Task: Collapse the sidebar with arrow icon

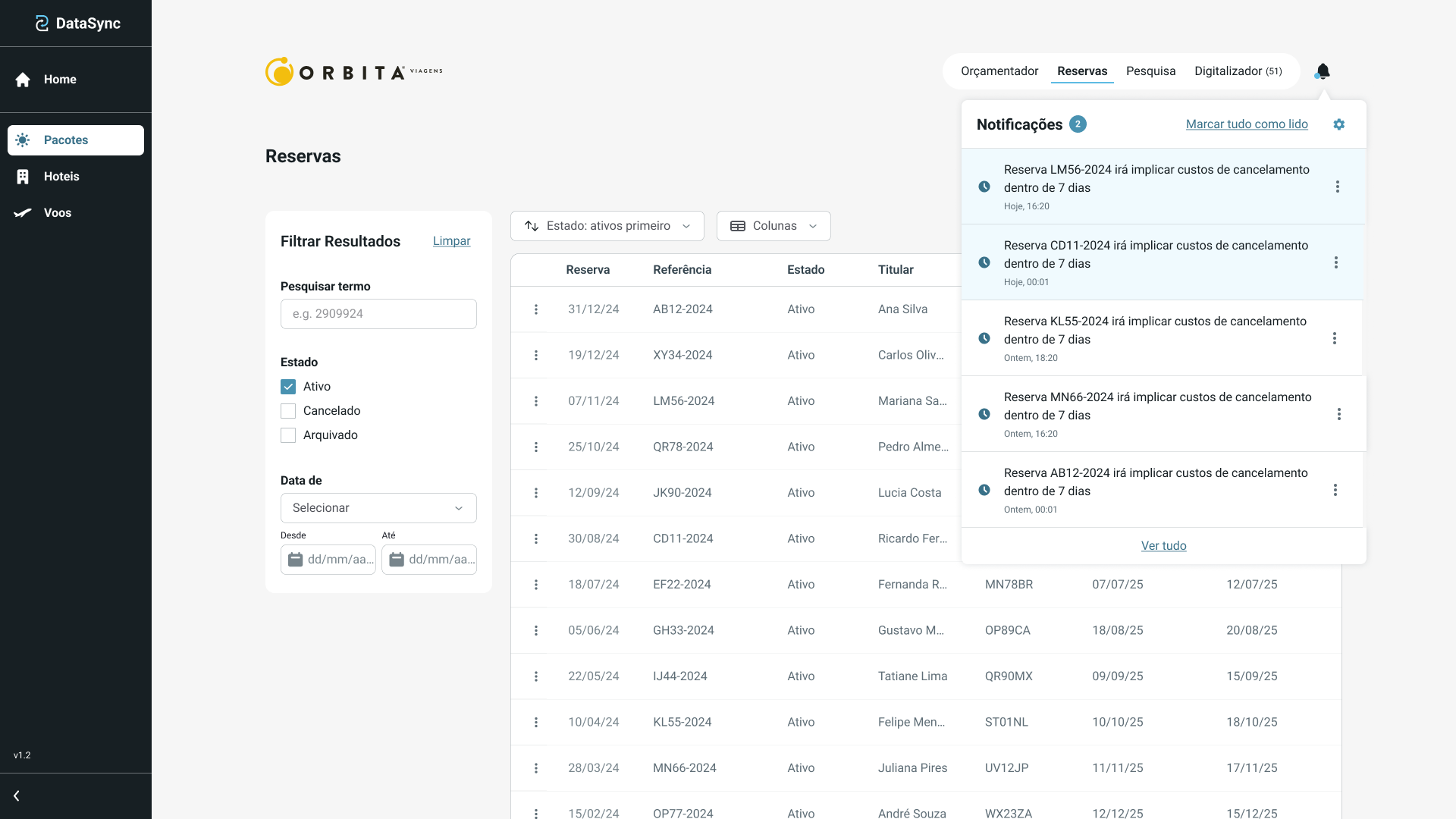Action: pyautogui.click(x=17, y=796)
